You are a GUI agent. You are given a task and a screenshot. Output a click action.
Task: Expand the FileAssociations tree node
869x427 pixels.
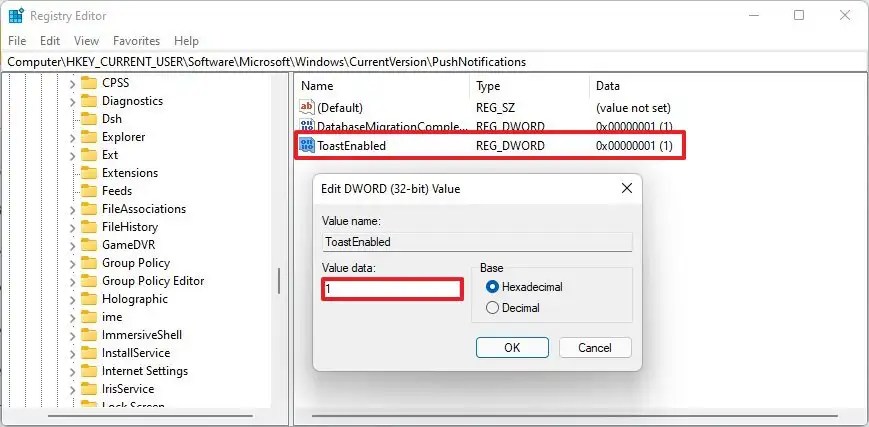pos(72,210)
